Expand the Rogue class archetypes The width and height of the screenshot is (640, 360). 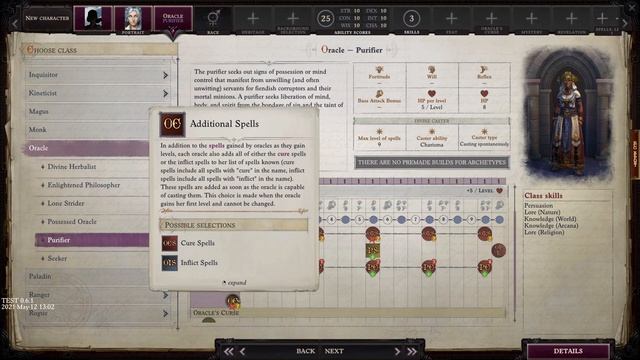click(x=165, y=313)
